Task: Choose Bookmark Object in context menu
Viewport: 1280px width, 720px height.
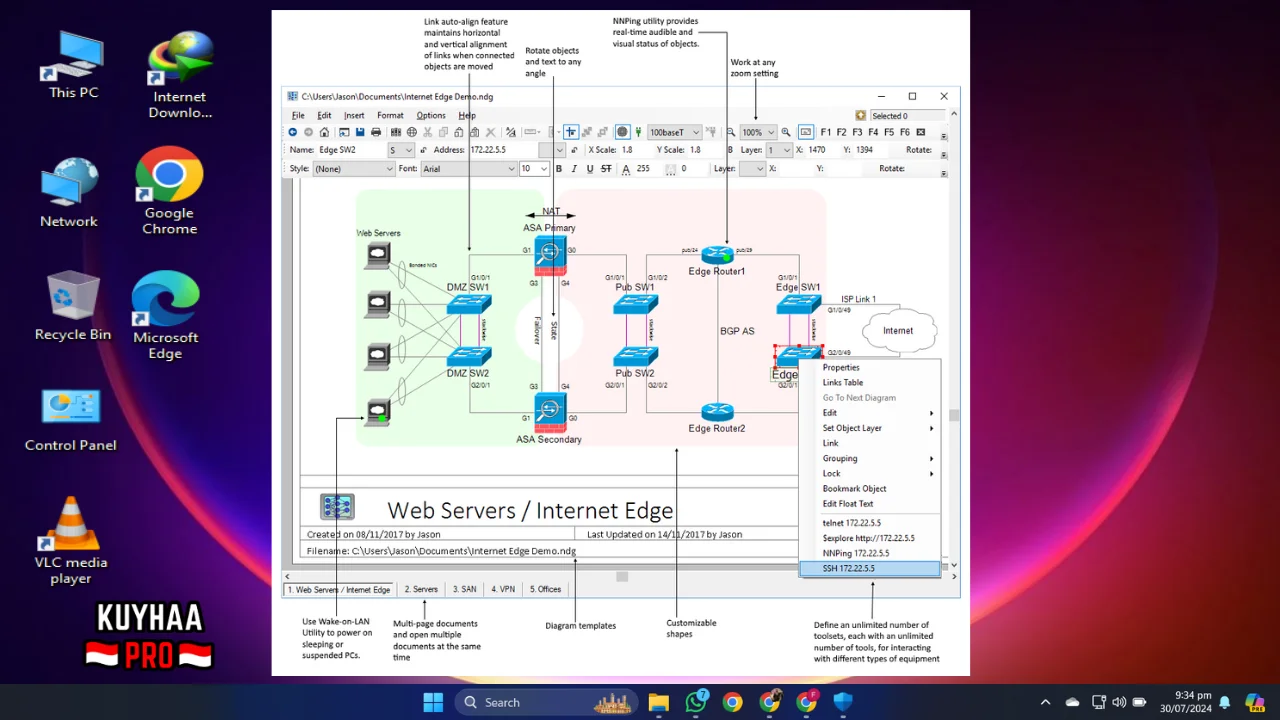Action: click(869, 488)
